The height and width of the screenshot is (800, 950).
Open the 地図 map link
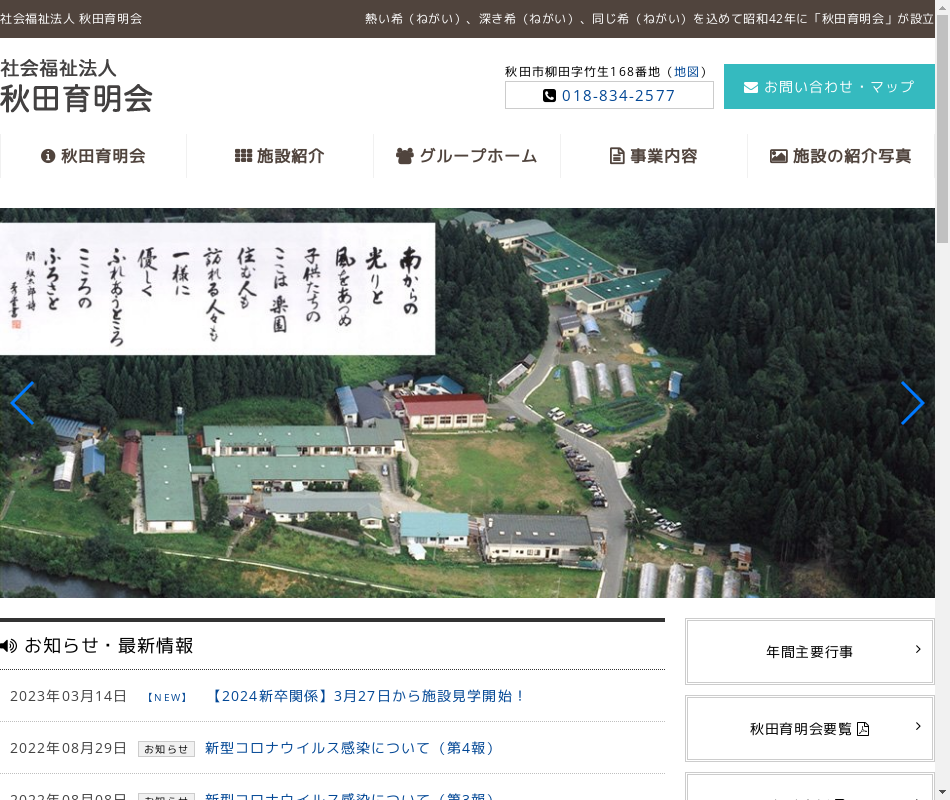click(x=686, y=72)
